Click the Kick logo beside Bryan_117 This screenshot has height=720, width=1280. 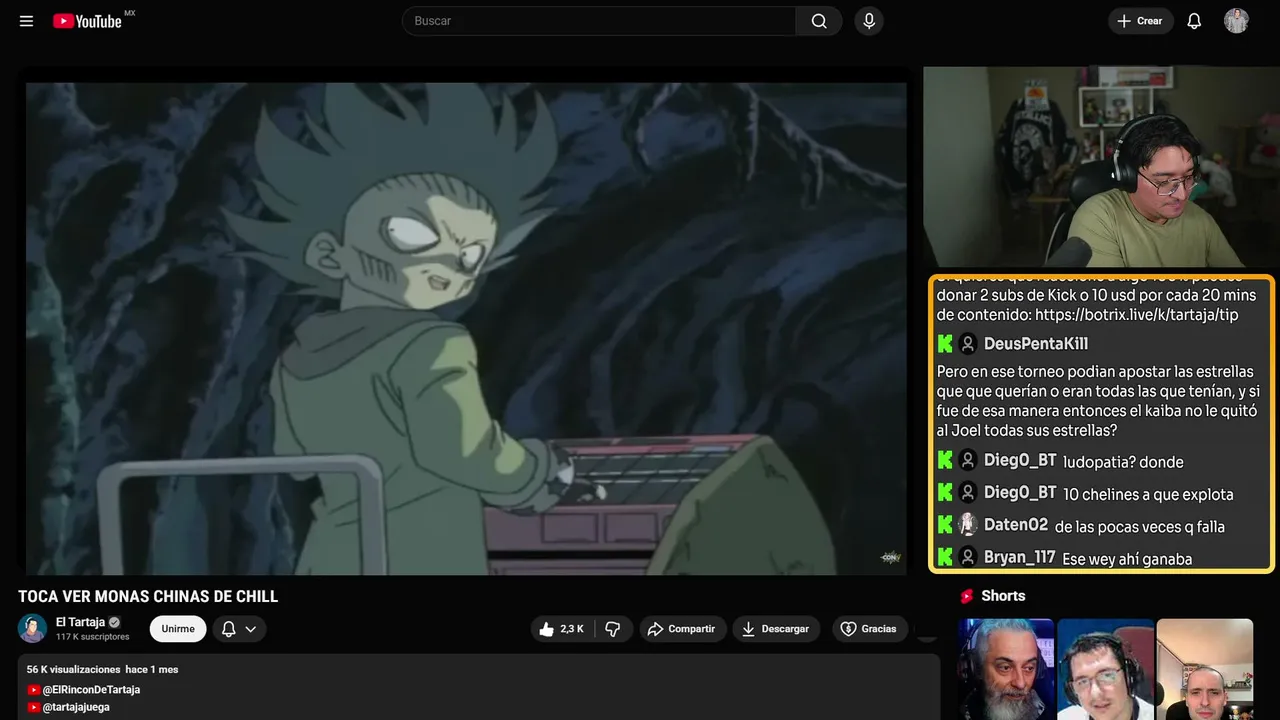click(x=945, y=558)
